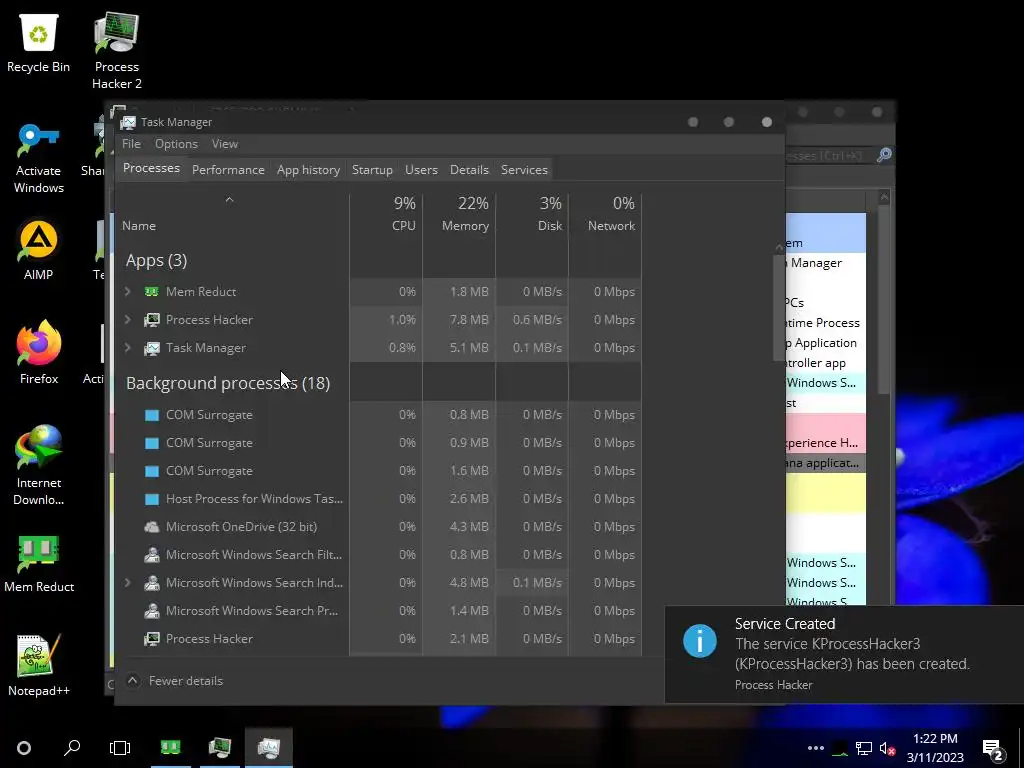Switch to the Services tab
Image resolution: width=1024 pixels, height=768 pixels.
coord(524,170)
